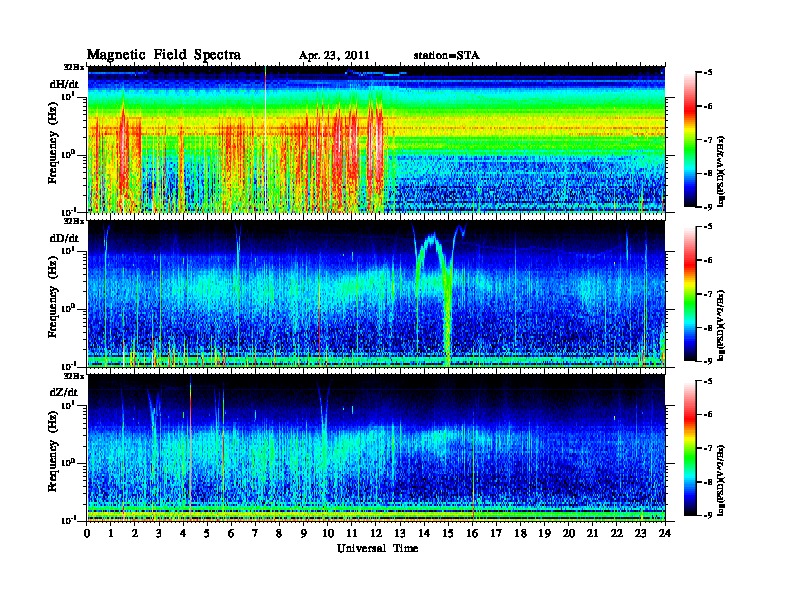Click hour '8' on the time axis
Image resolution: width=792 pixels, height=612 pixels.
[x=280, y=533]
